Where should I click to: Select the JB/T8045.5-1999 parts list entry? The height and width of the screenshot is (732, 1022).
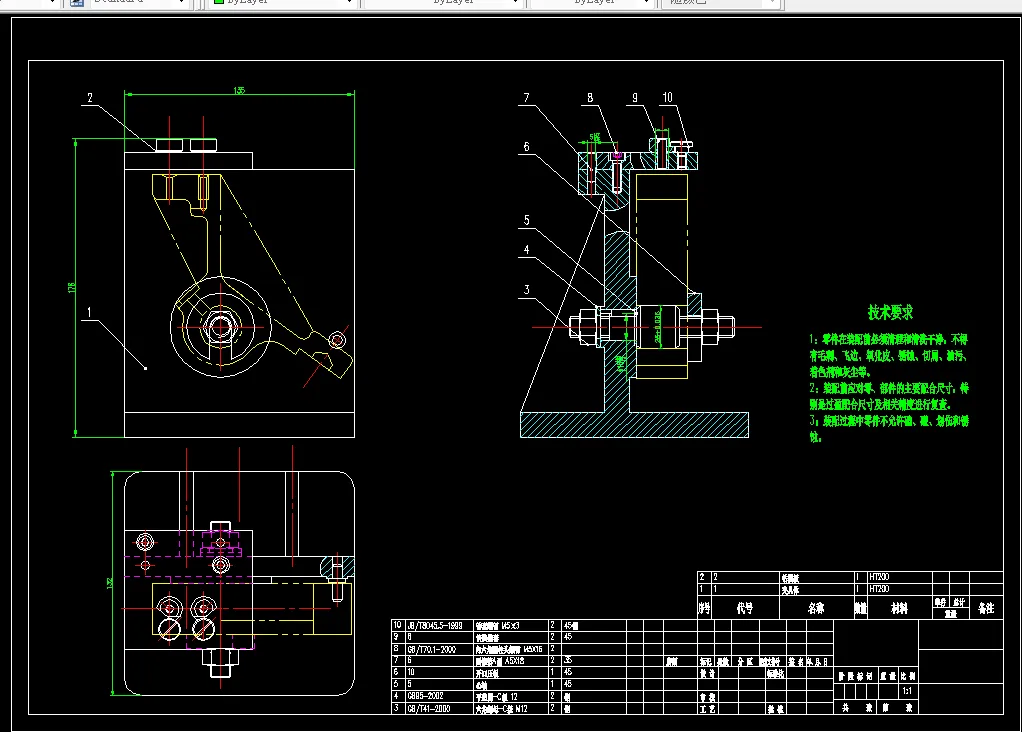coord(434,624)
